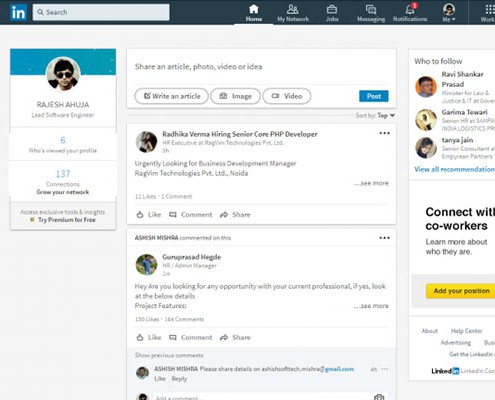Open View all recommendations link
The height and width of the screenshot is (400, 495).
point(454,169)
